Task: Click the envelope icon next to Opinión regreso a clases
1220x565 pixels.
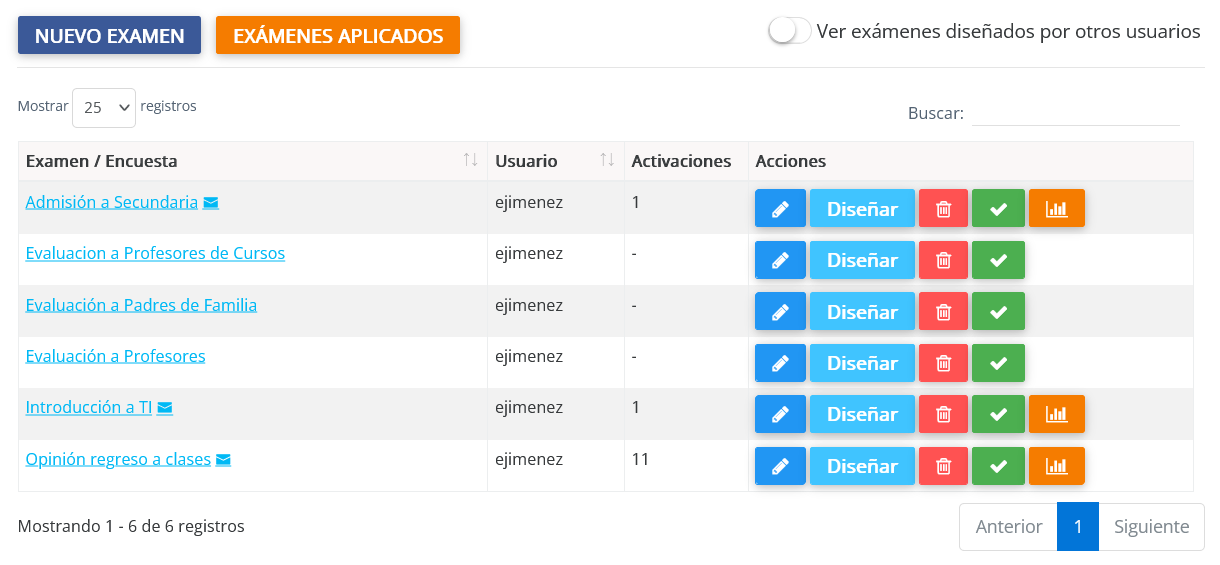Action: pos(224,460)
